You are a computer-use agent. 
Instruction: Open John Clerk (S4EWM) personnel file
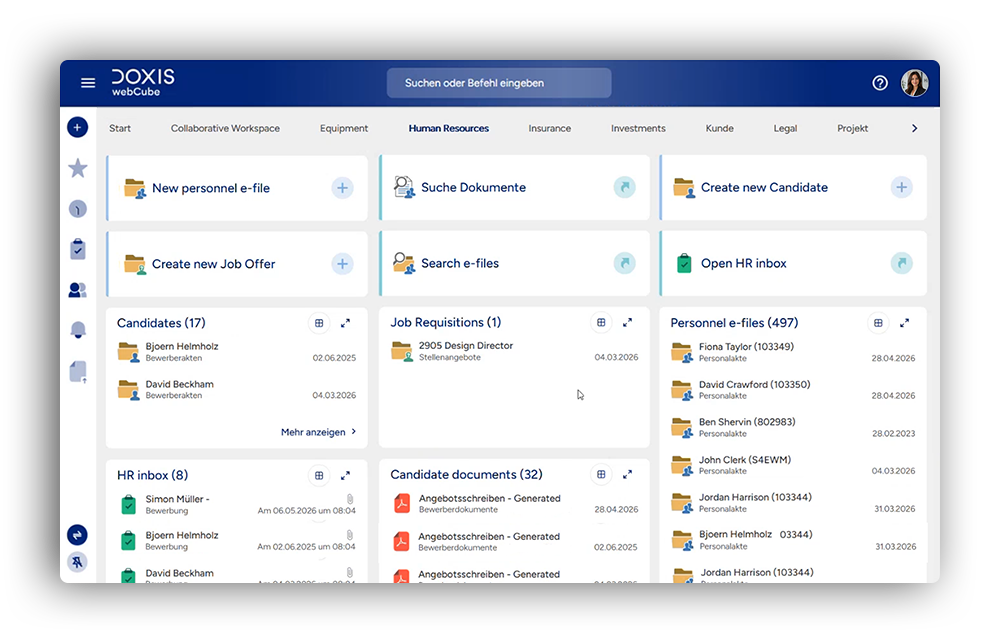[793, 465]
